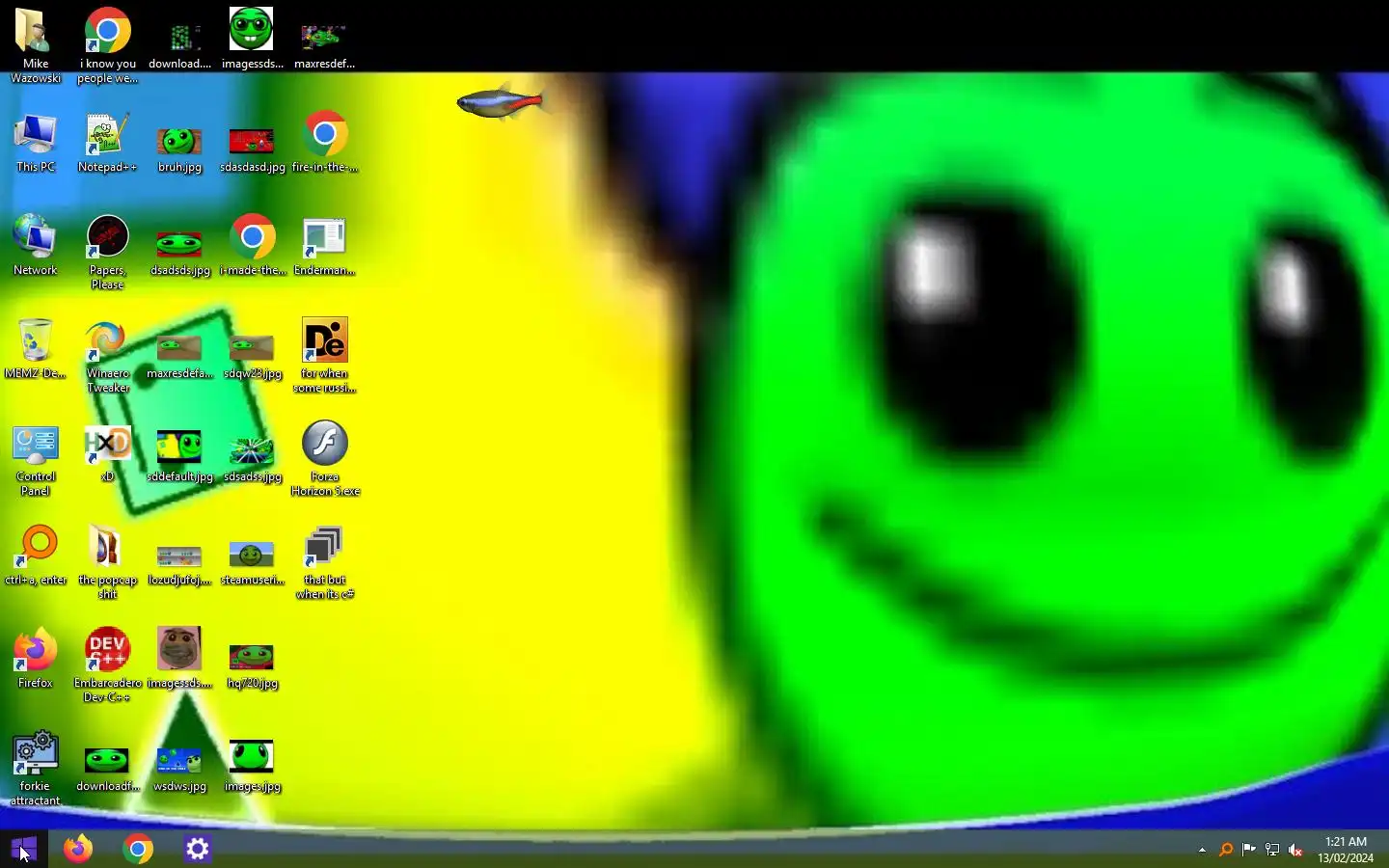Screen dimensions: 1389x868
Task: Open Settings gear in the taskbar
Action: [x=198, y=849]
